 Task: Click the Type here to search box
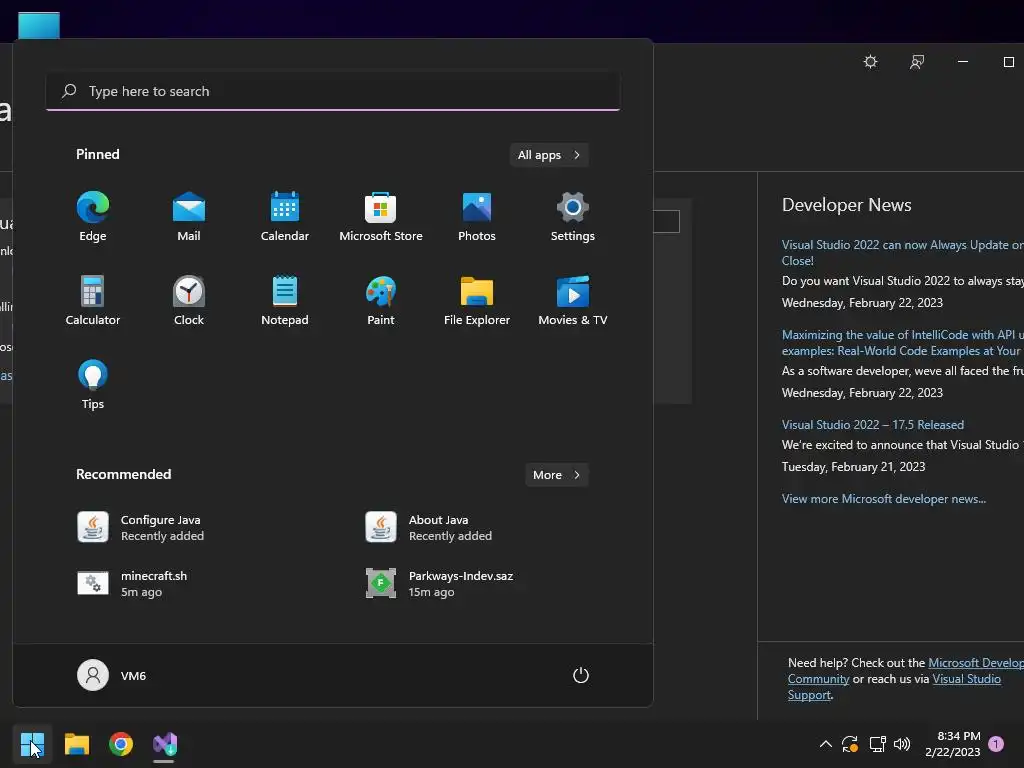[333, 91]
